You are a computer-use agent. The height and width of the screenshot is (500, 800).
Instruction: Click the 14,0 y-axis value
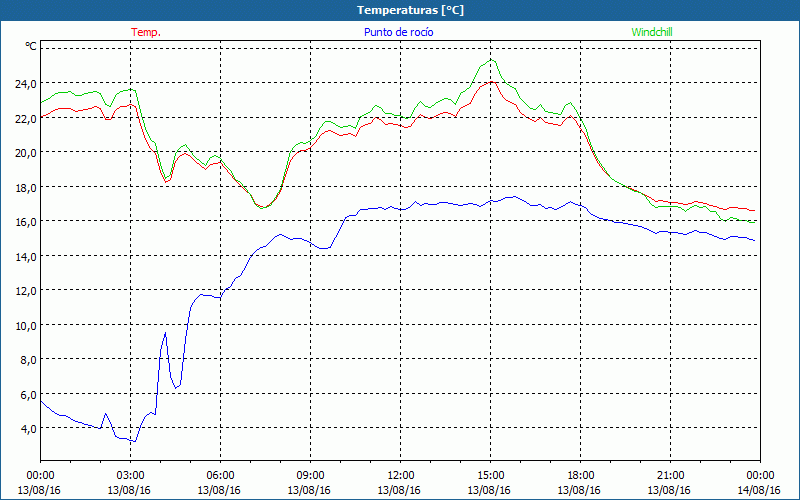pos(26,257)
